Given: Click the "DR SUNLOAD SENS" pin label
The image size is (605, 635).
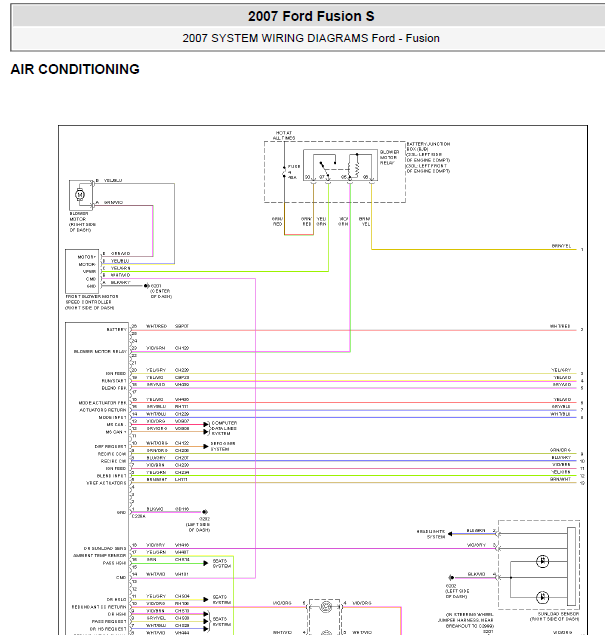Looking at the screenshot, I should [105, 548].
